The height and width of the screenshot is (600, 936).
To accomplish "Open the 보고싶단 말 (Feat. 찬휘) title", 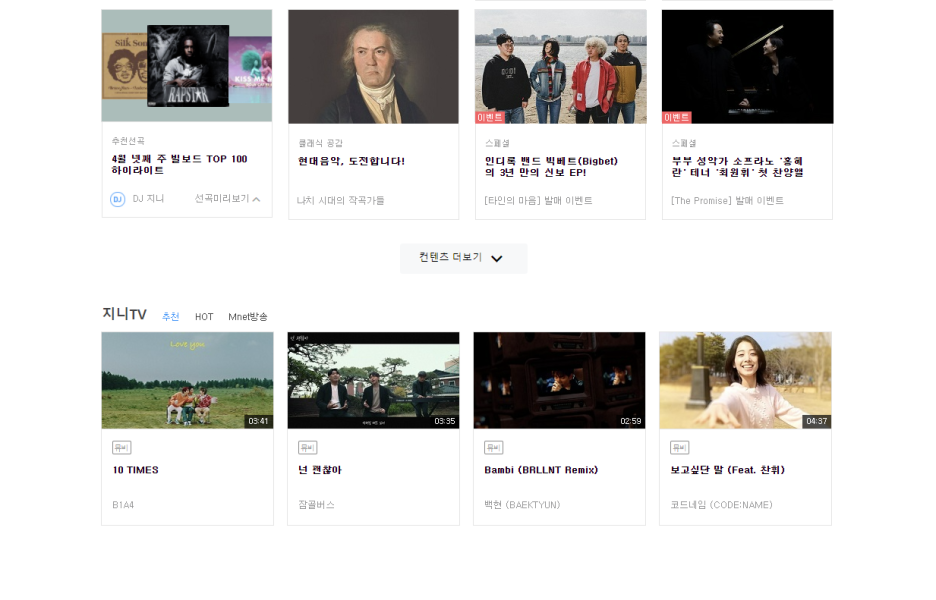I will click(727, 470).
